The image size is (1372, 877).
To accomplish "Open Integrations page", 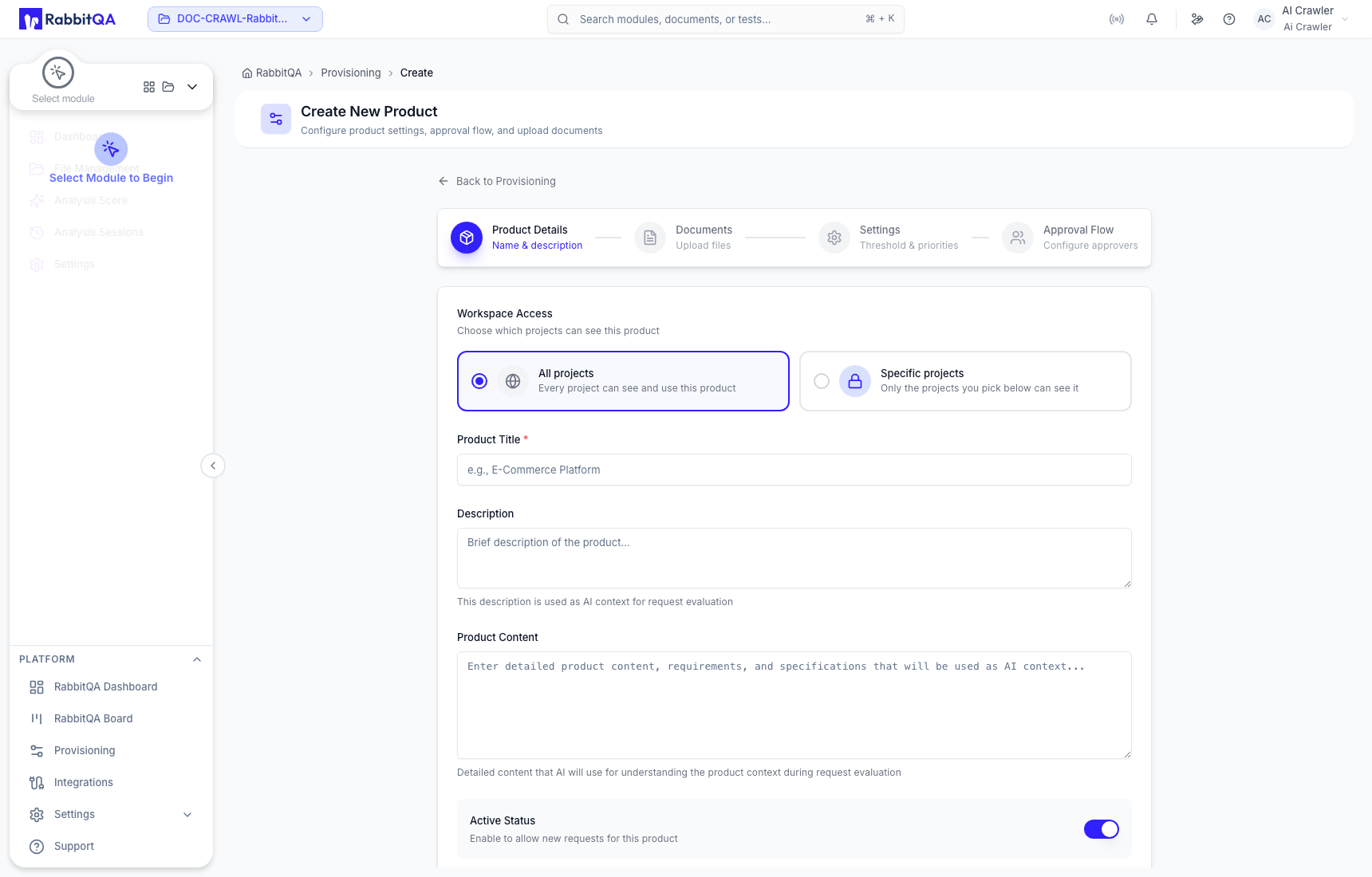I will [111, 782].
